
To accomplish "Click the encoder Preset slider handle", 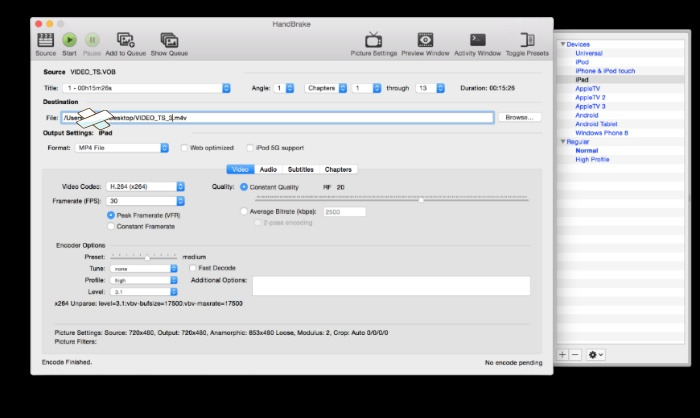I will (147, 257).
